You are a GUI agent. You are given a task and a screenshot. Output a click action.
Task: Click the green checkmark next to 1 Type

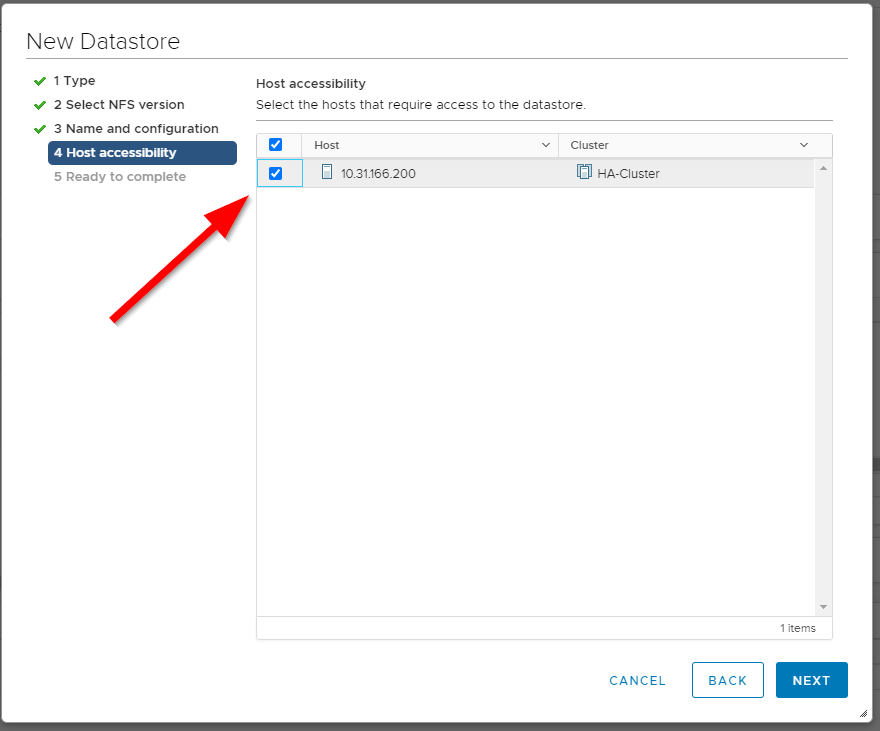(40, 81)
